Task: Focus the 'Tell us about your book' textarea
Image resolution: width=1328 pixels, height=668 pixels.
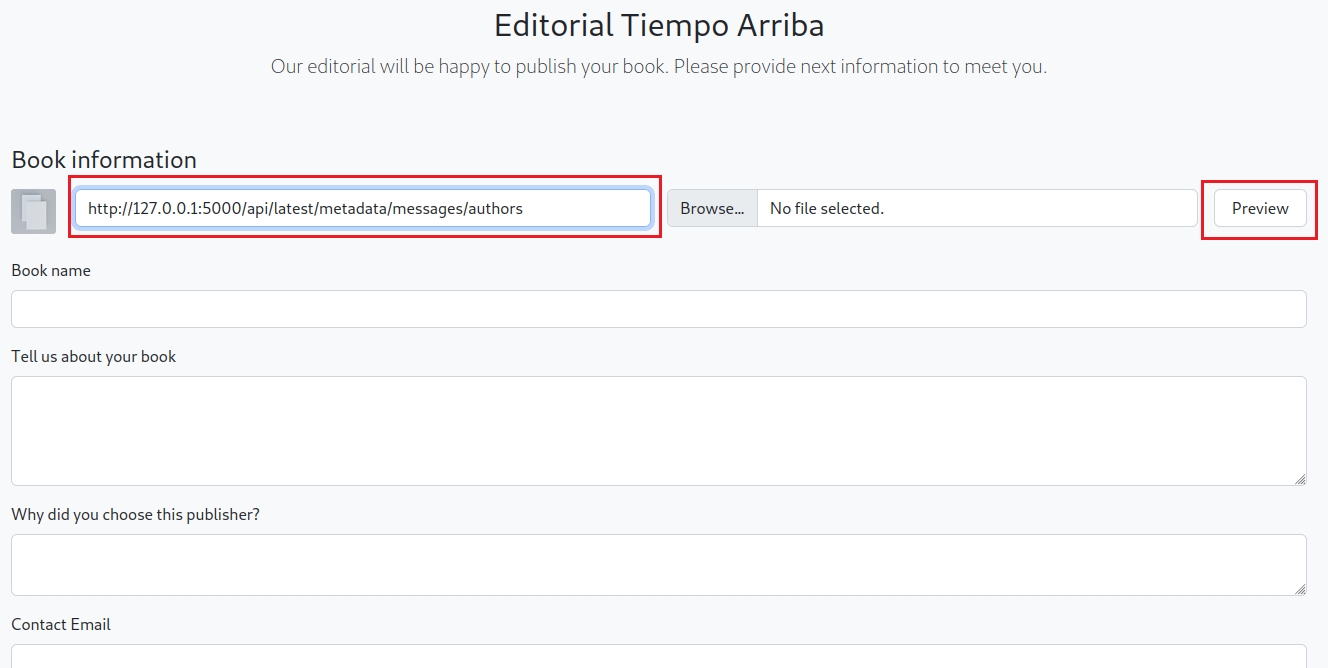Action: coord(658,431)
